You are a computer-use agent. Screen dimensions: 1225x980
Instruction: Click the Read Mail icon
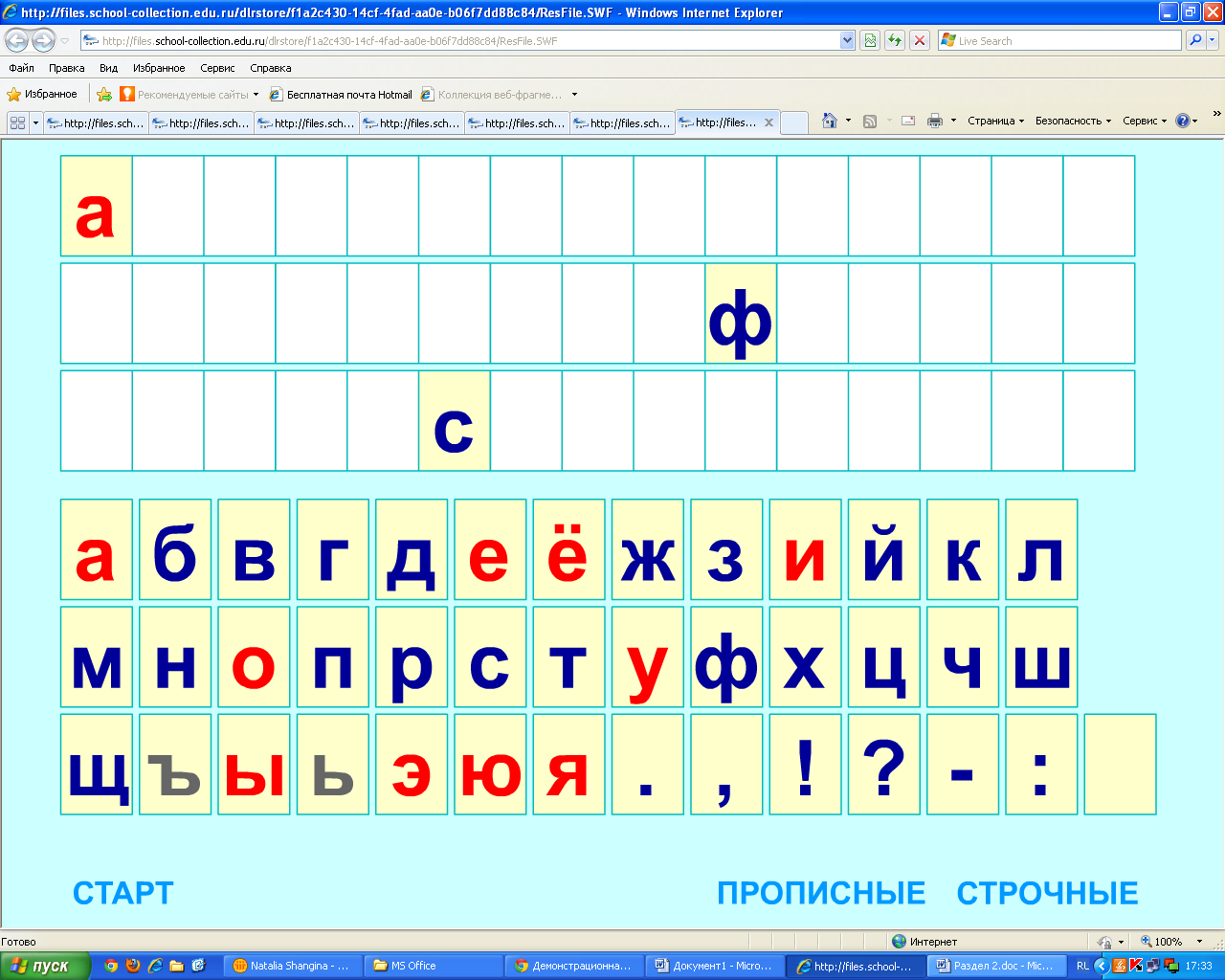(908, 121)
